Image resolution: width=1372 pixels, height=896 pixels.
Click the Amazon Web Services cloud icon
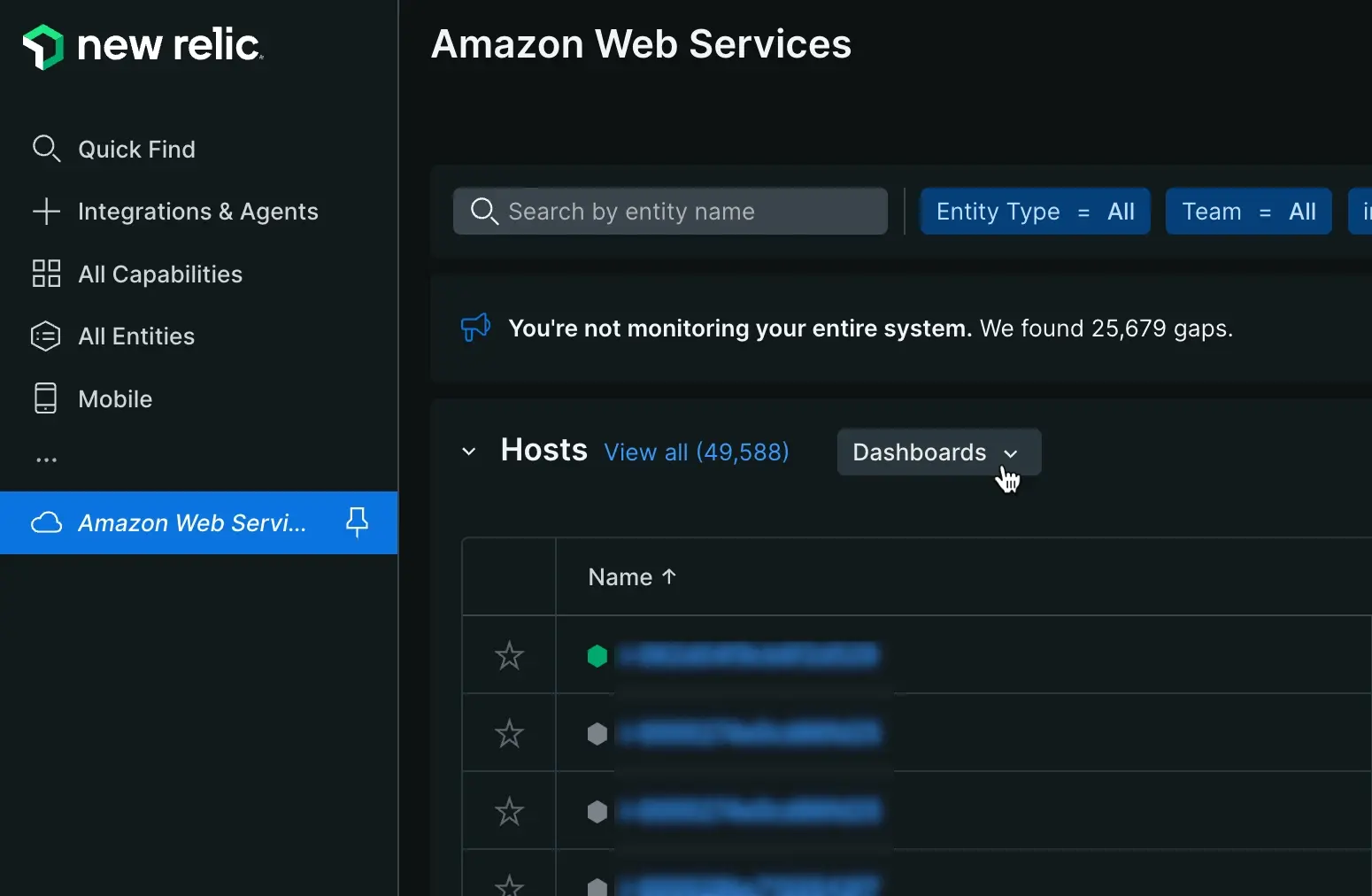[x=46, y=522]
